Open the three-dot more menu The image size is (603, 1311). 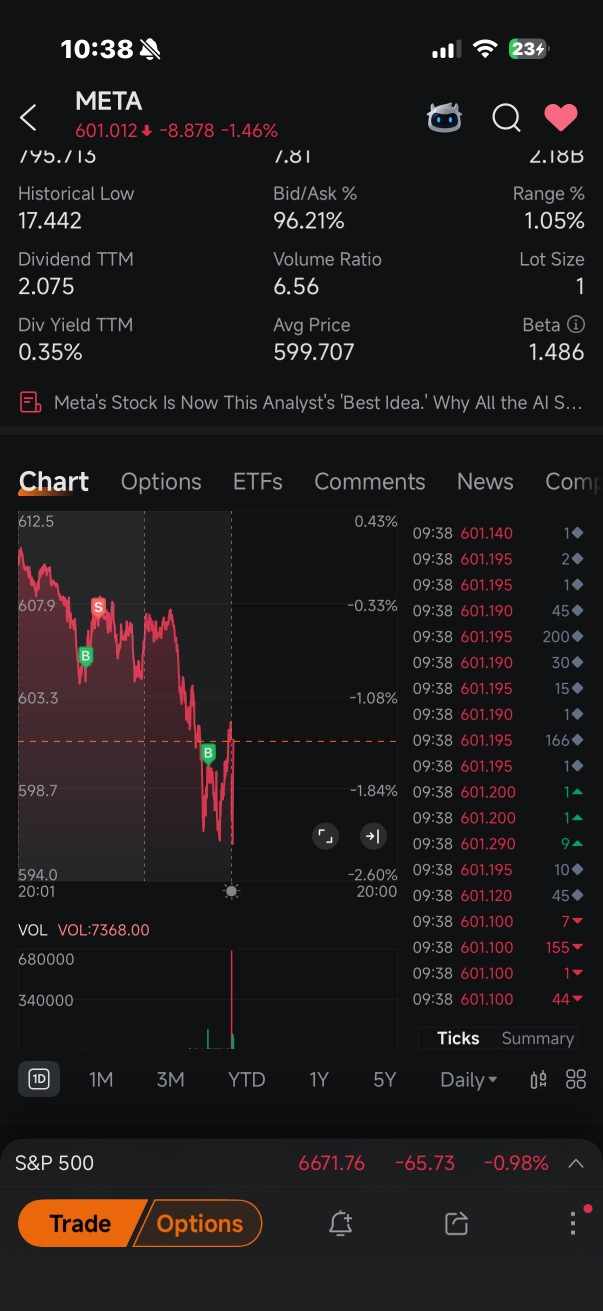[573, 1223]
